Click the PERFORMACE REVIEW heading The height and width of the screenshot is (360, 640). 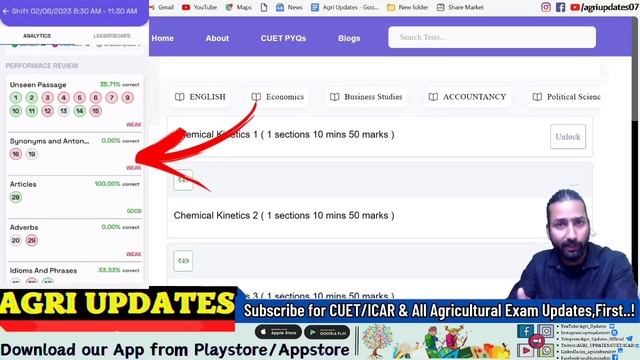click(42, 66)
